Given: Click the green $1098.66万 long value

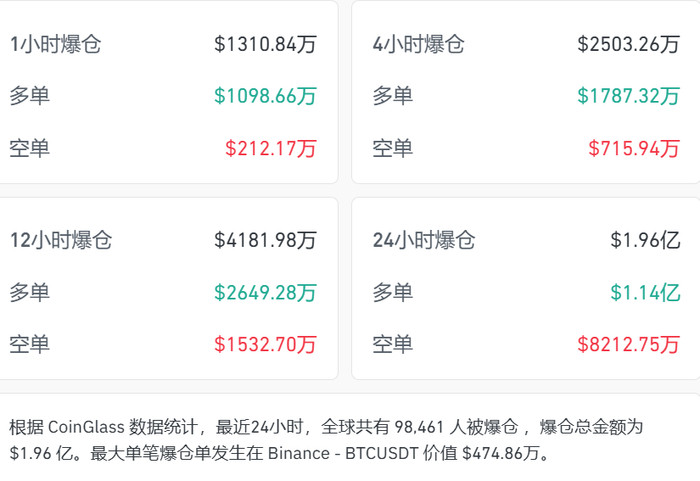Looking at the screenshot, I should click(265, 96).
